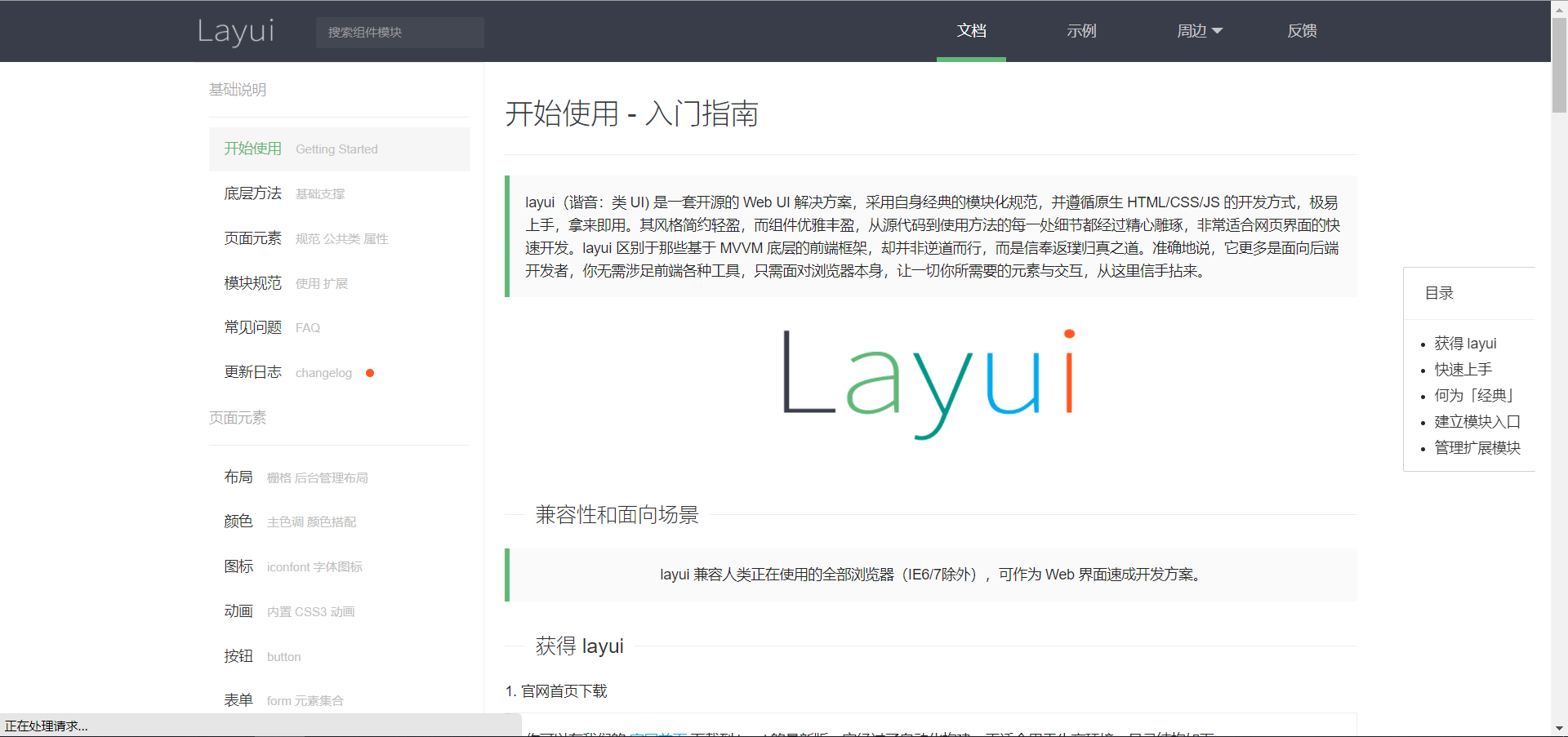Image resolution: width=1568 pixels, height=737 pixels.
Task: Click the 1. 官网首页下载 text
Action: [556, 691]
